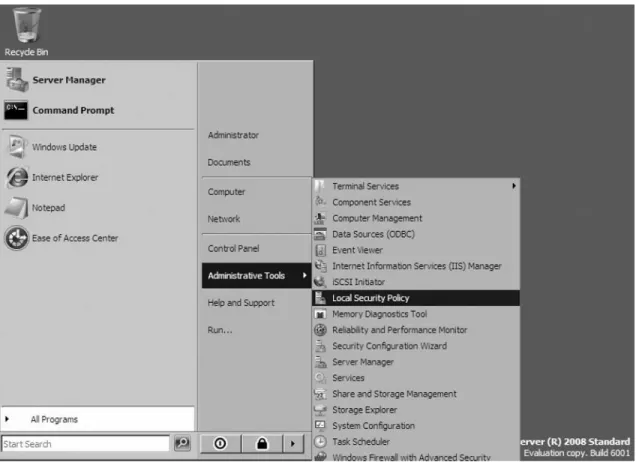639x462 pixels.
Task: Launch Local Security Policy entry
Action: point(416,298)
